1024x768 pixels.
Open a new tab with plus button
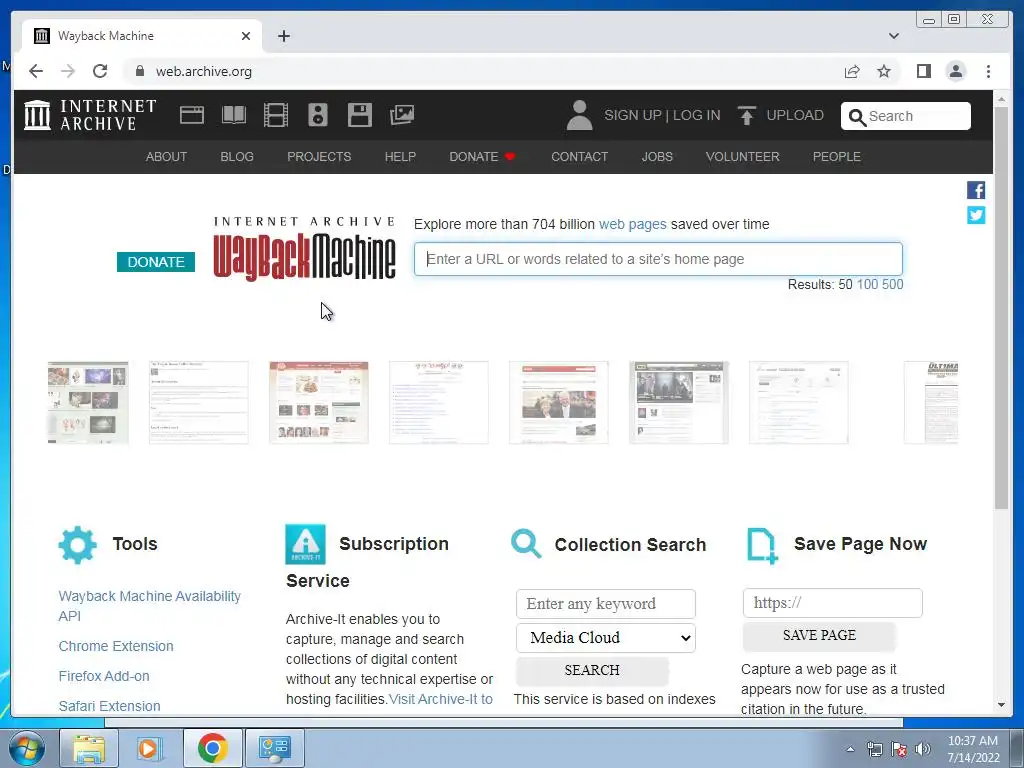point(283,36)
